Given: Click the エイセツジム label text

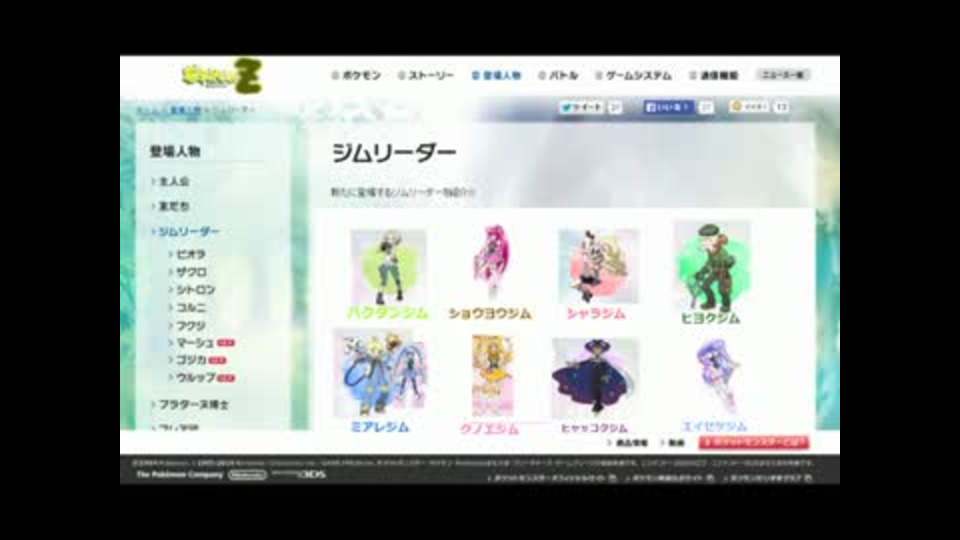Looking at the screenshot, I should tap(714, 426).
